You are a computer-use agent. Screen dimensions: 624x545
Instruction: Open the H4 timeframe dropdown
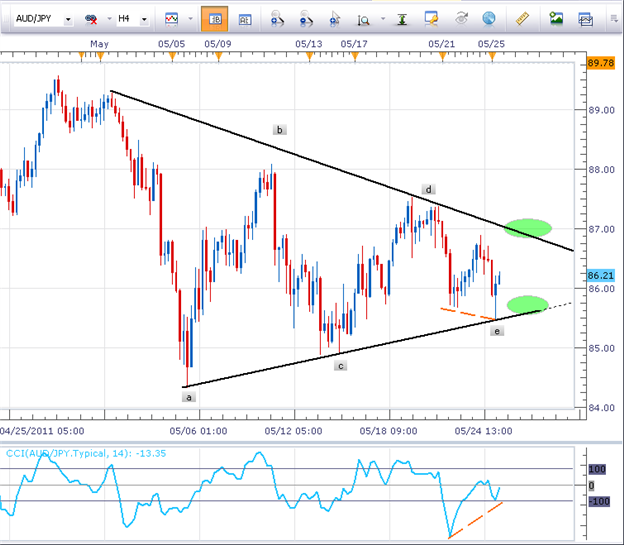(x=144, y=19)
